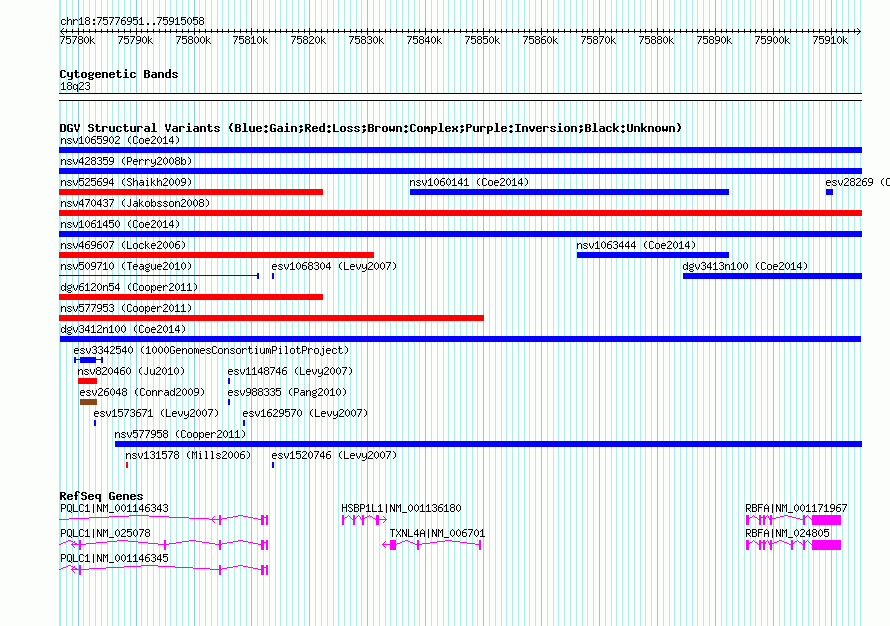Viewport: 890px width, 626px height.
Task: Select the nsv1063444 (Coe2014) blue bar
Action: click(653, 255)
